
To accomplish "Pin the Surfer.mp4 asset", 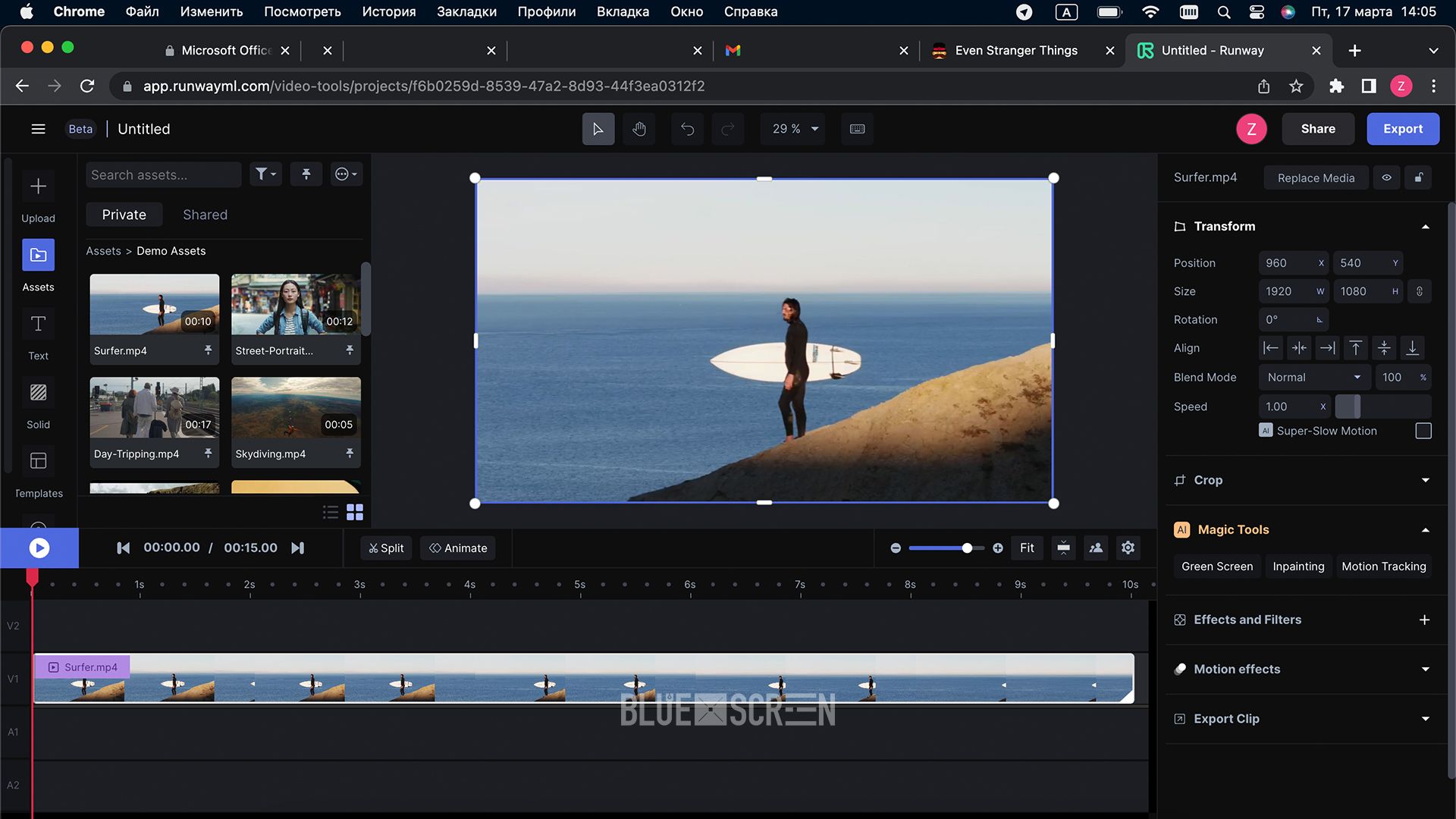I will coord(208,350).
